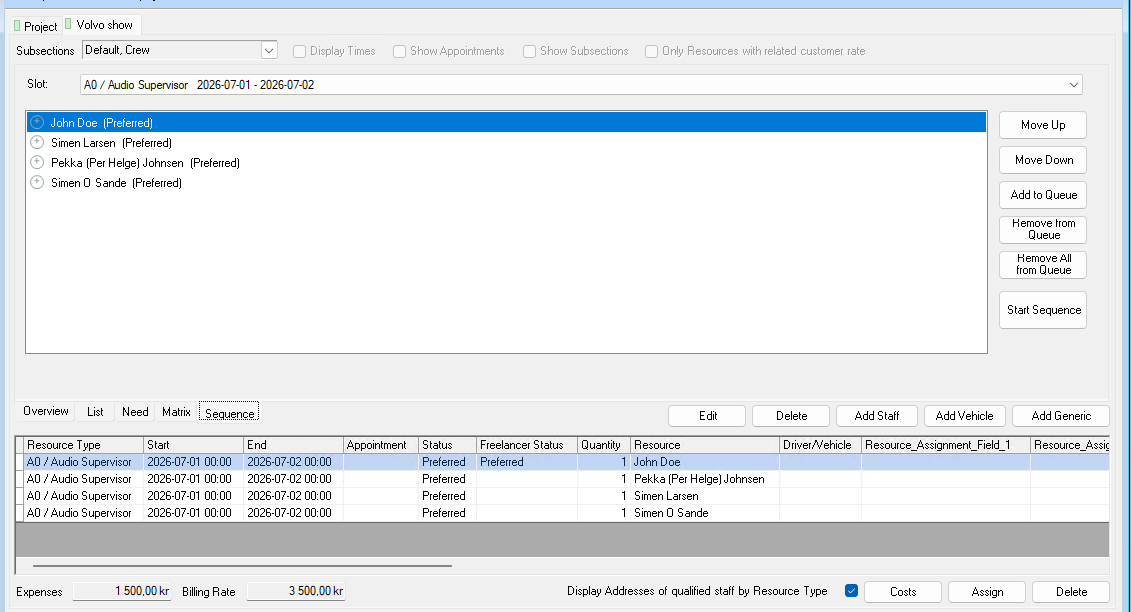Screen dimensions: 1131x612
Task: Click the green icon on the Project tab
Action: [17, 26]
